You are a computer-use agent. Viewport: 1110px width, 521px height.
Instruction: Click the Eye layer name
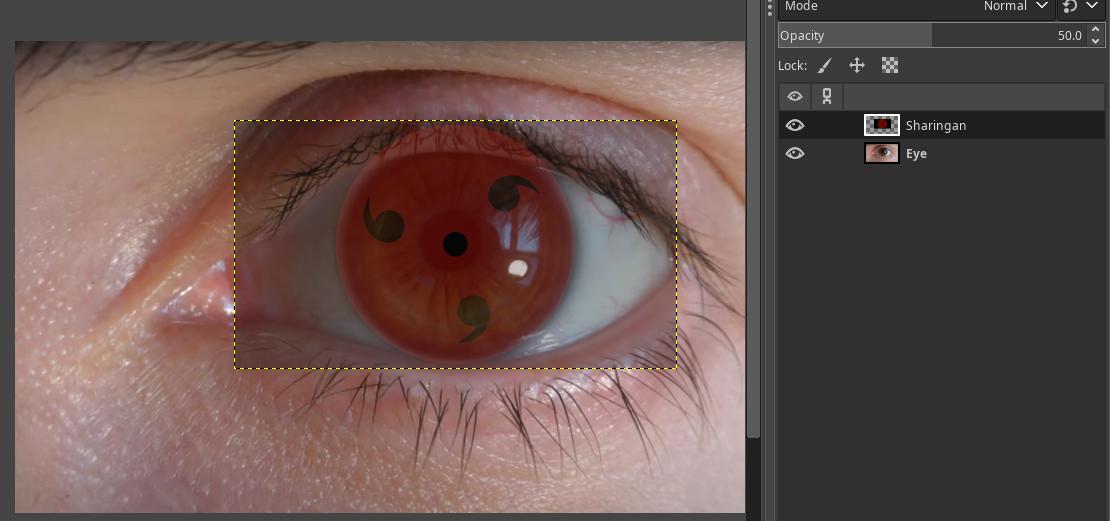tap(916, 154)
